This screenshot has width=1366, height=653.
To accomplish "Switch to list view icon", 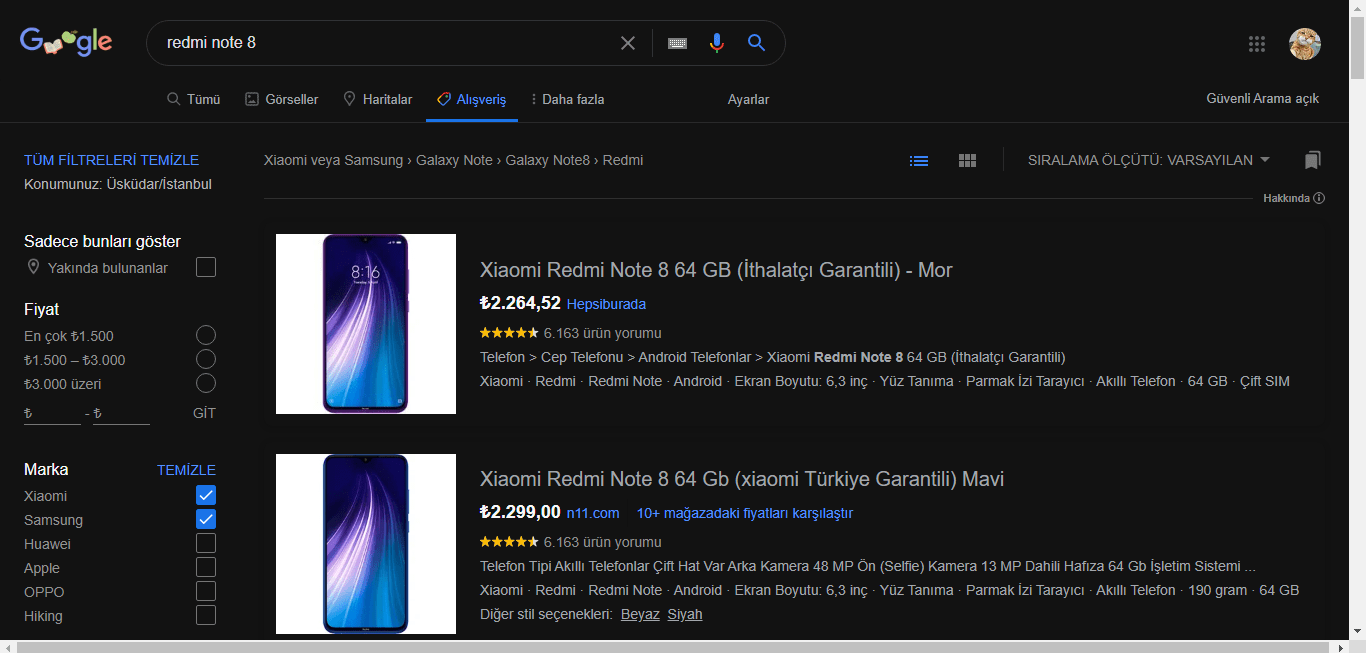I will tap(919, 160).
